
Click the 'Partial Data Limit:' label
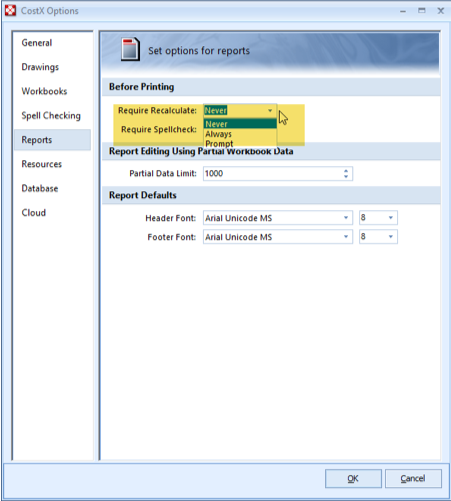point(163,174)
